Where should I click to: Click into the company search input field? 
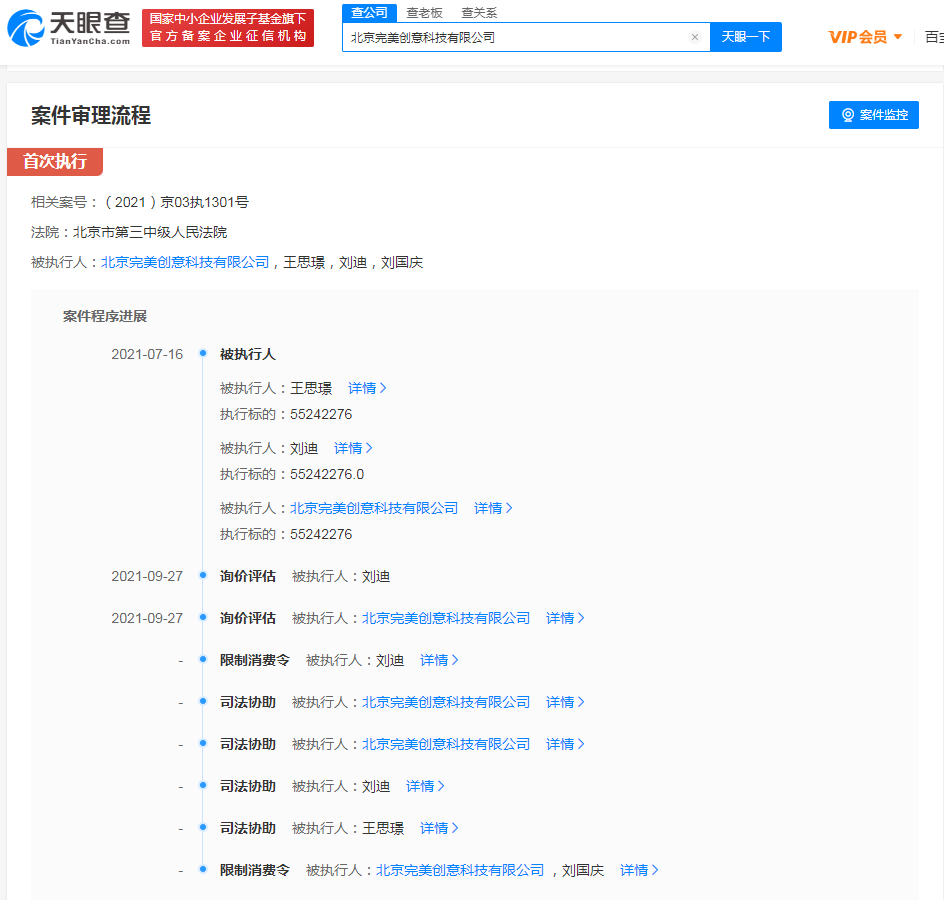click(515, 37)
